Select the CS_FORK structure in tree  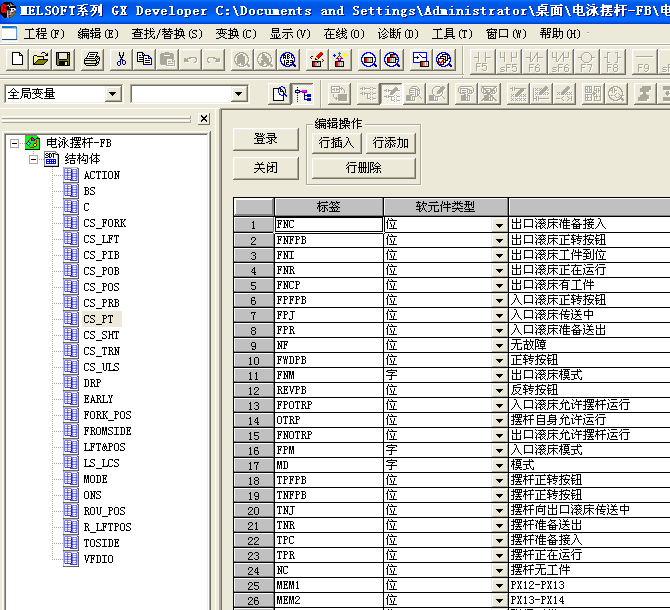104,223
